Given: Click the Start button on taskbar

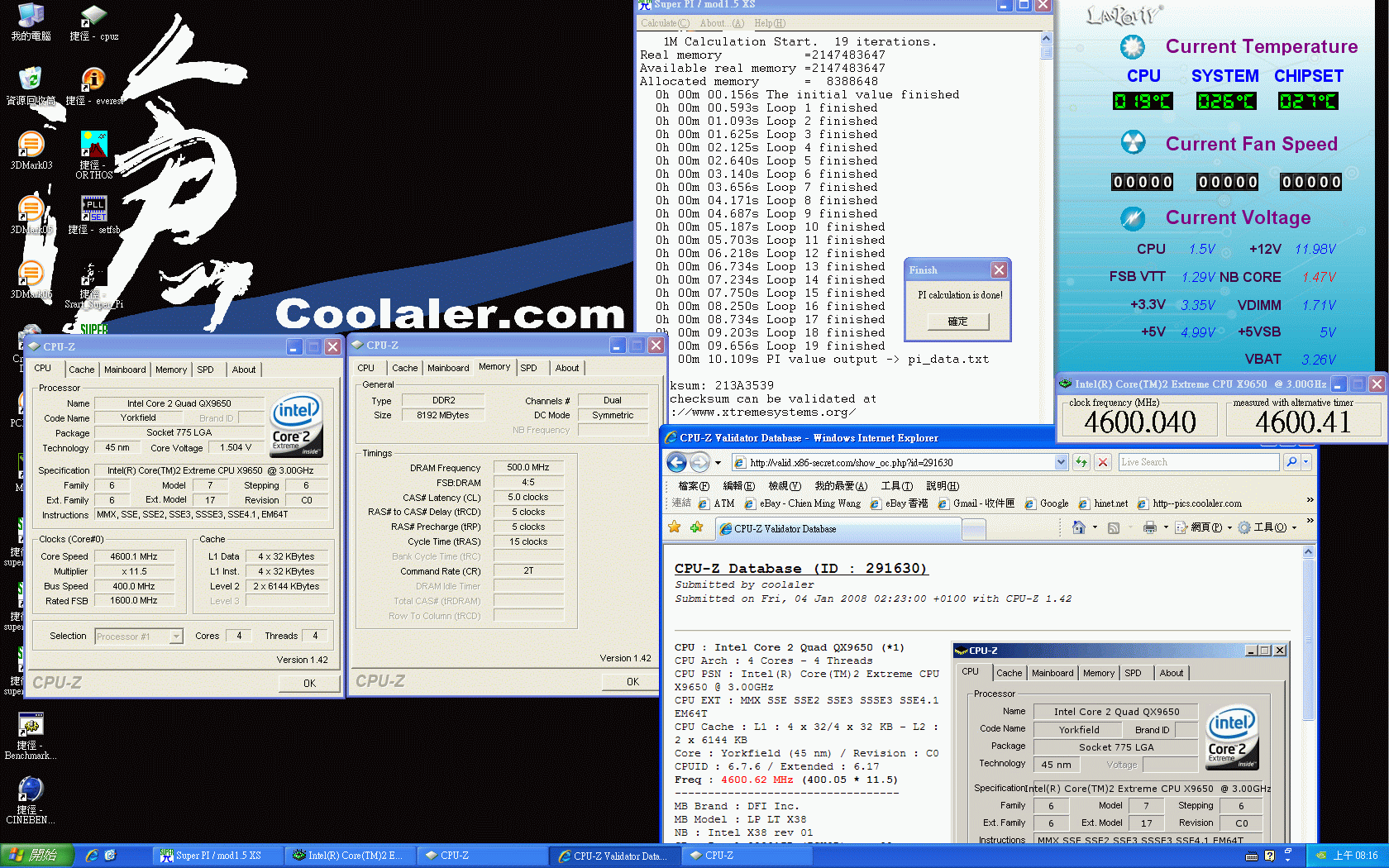Looking at the screenshot, I should (x=36, y=856).
